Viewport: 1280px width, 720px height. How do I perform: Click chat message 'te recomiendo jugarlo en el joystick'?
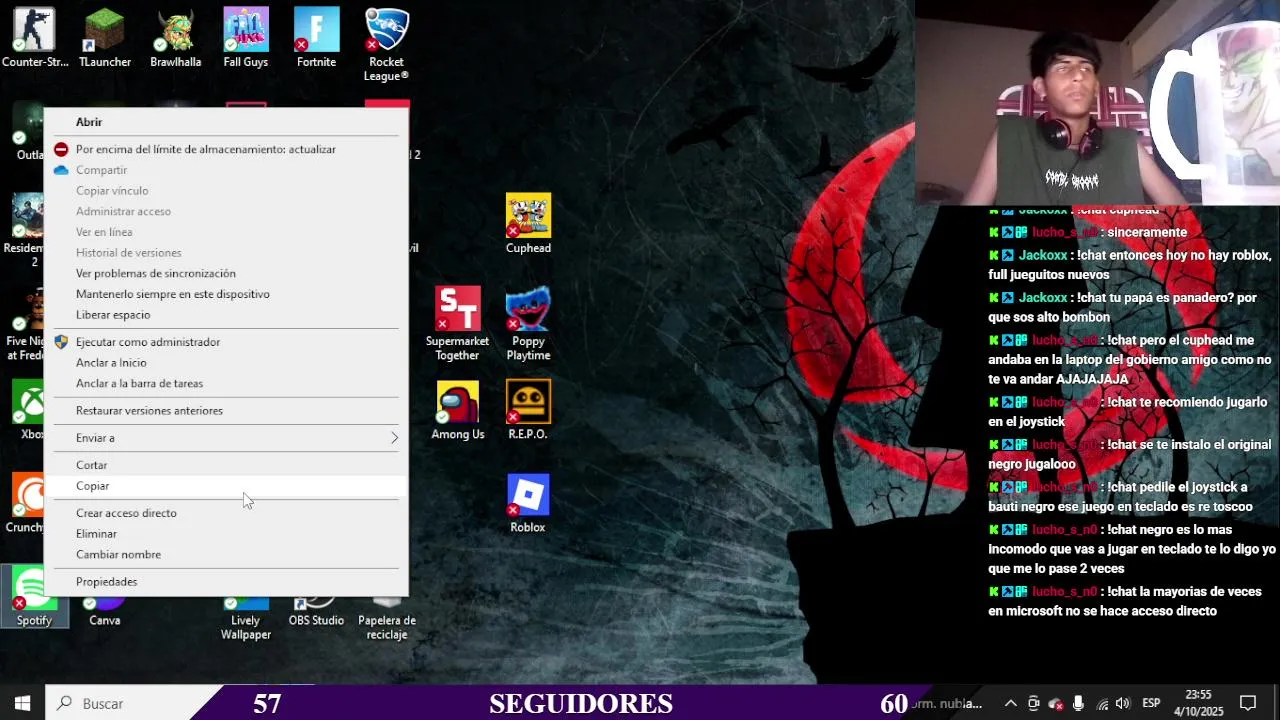click(x=1128, y=412)
